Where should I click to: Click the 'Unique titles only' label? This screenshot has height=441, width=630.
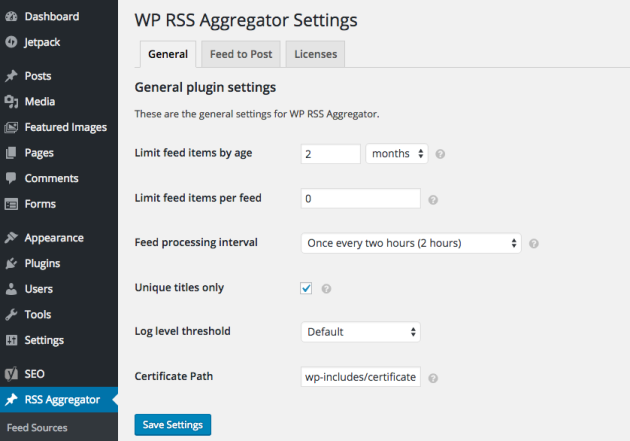pyautogui.click(x=179, y=288)
